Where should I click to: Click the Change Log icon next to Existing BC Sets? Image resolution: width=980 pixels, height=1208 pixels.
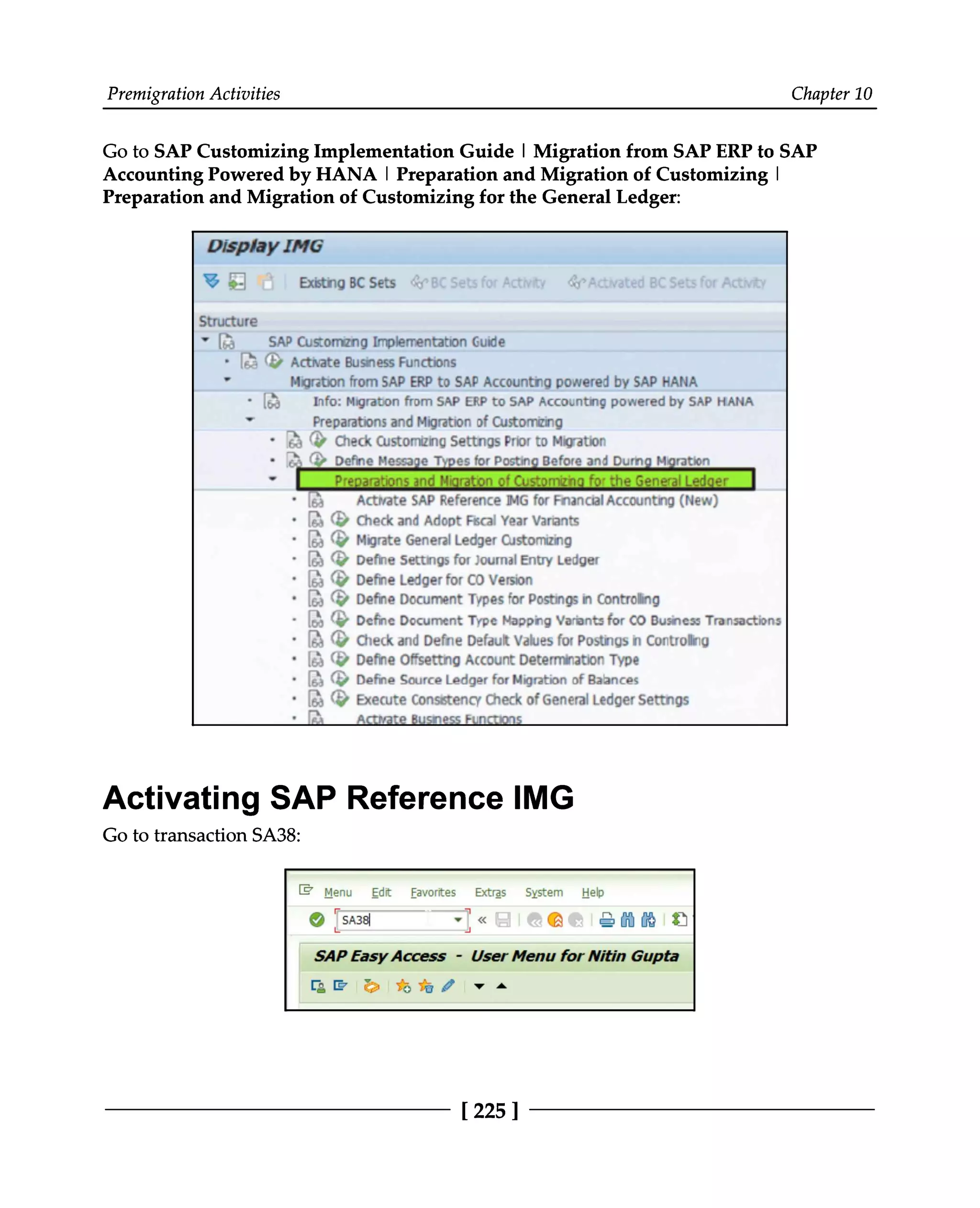pos(265,281)
